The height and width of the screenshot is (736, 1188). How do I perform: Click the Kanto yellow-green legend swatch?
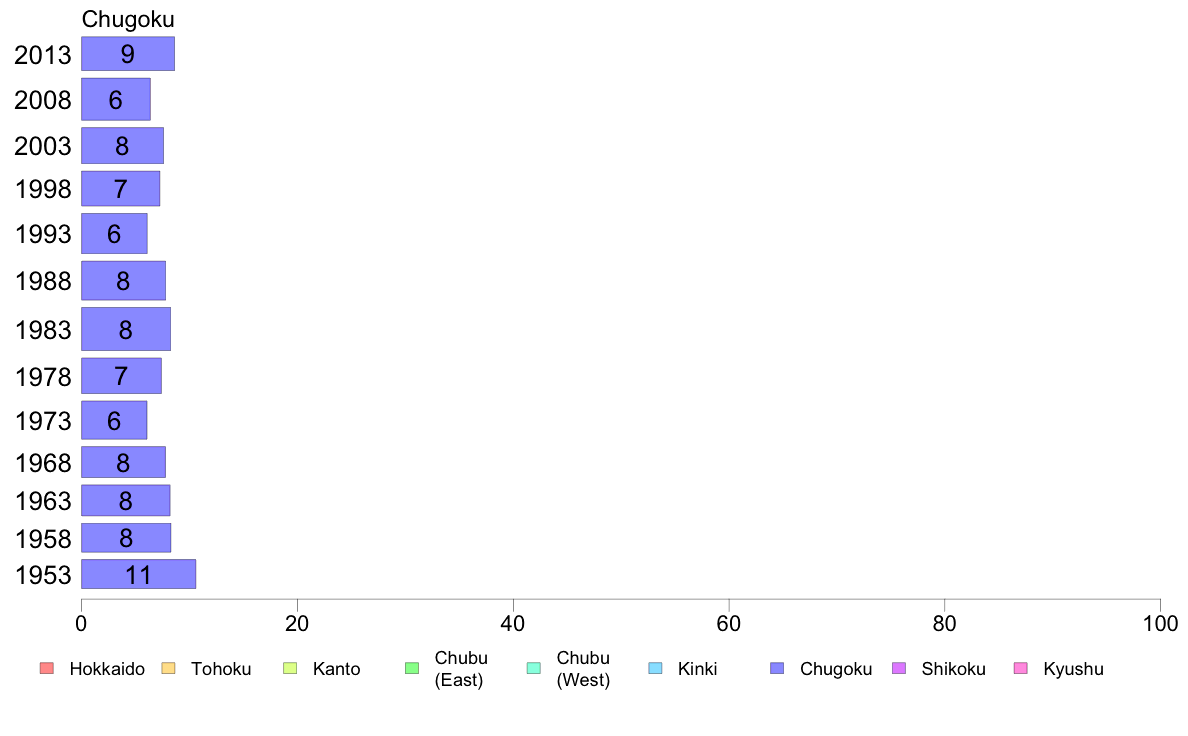pyautogui.click(x=290, y=668)
